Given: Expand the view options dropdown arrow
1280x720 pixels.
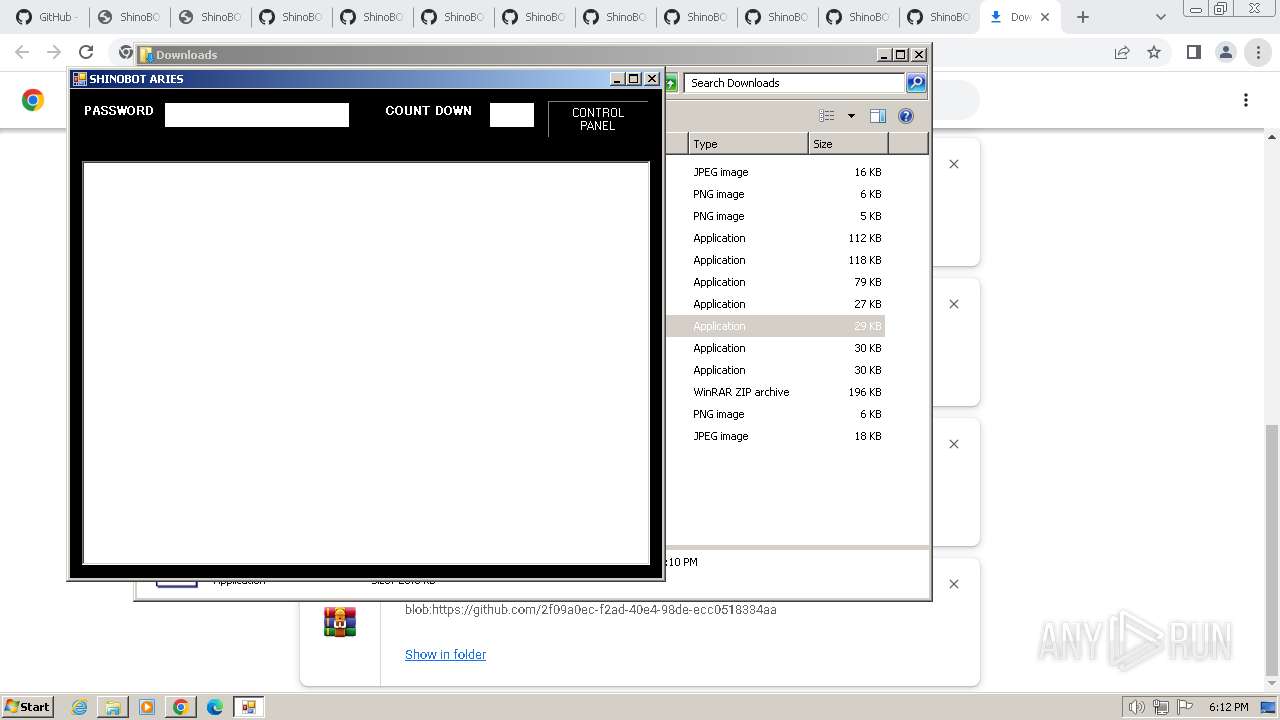Looking at the screenshot, I should [851, 116].
